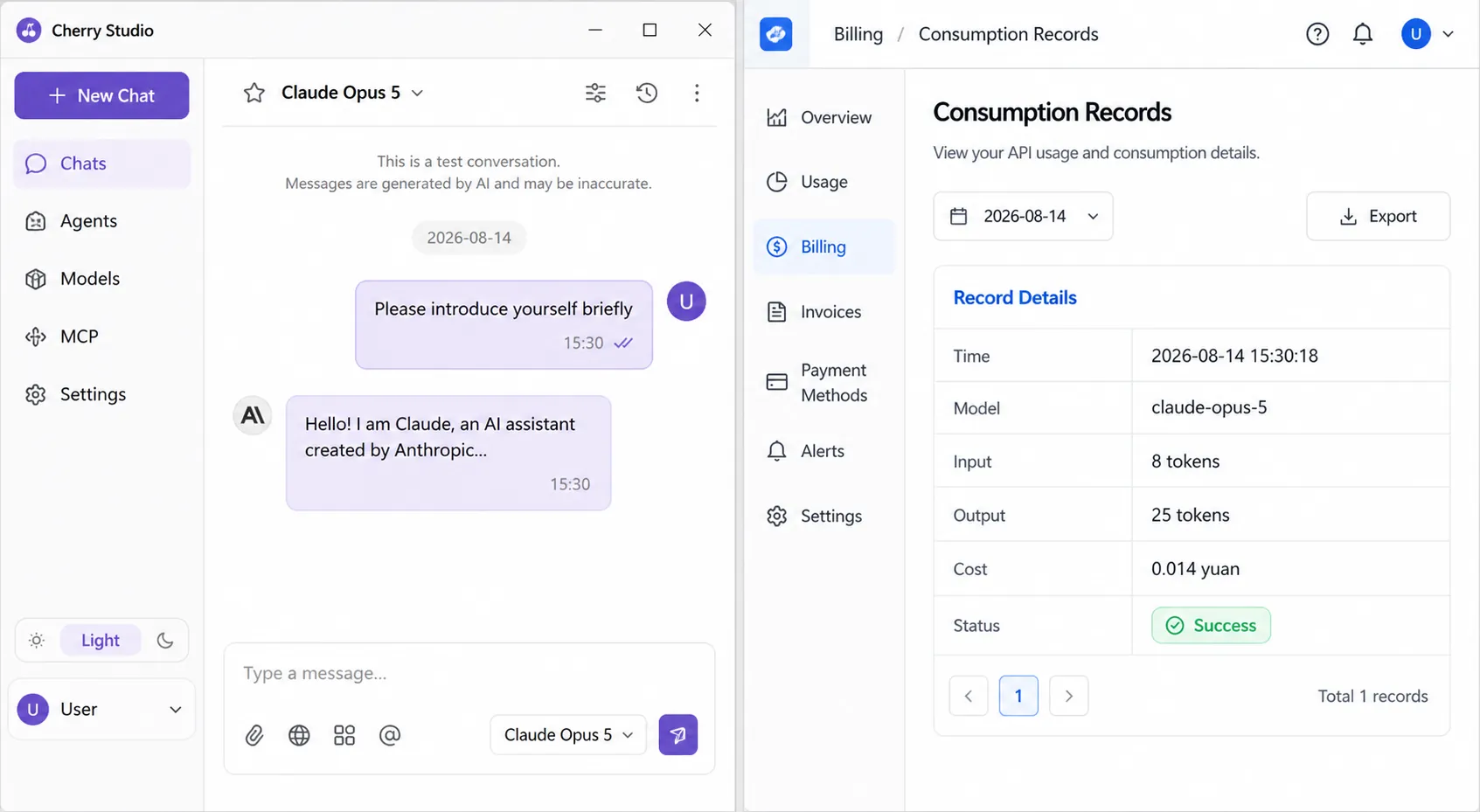
Task: Click the user avatar beside the sent message
Action: [686, 302]
